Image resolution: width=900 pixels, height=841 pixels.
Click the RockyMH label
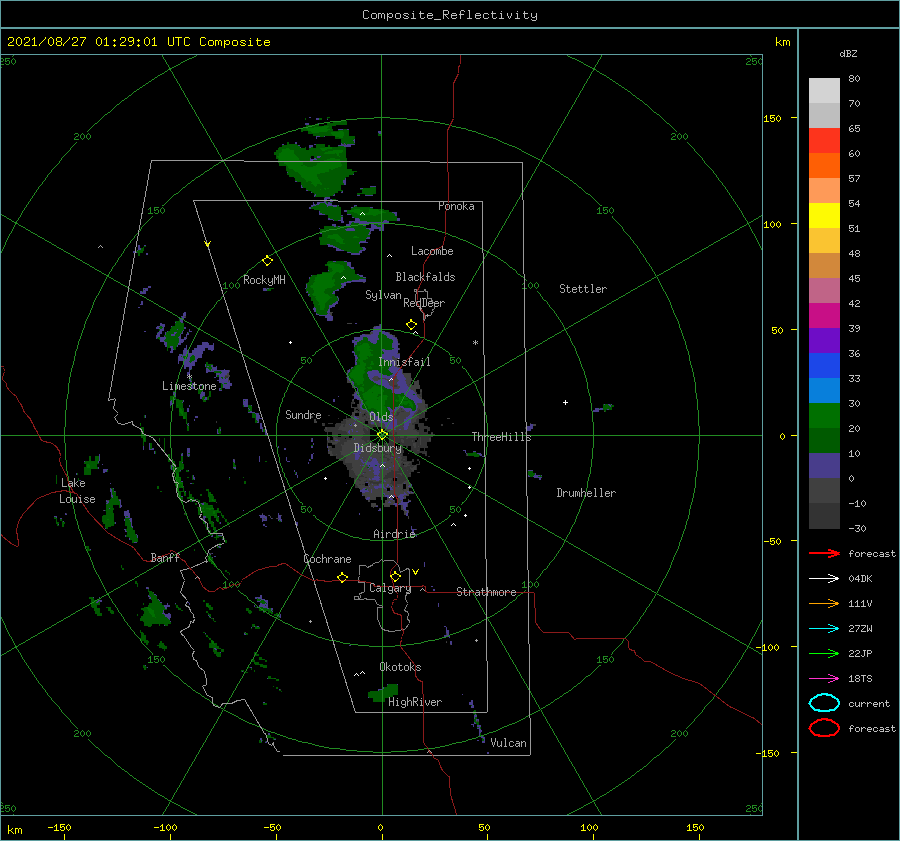(x=264, y=280)
